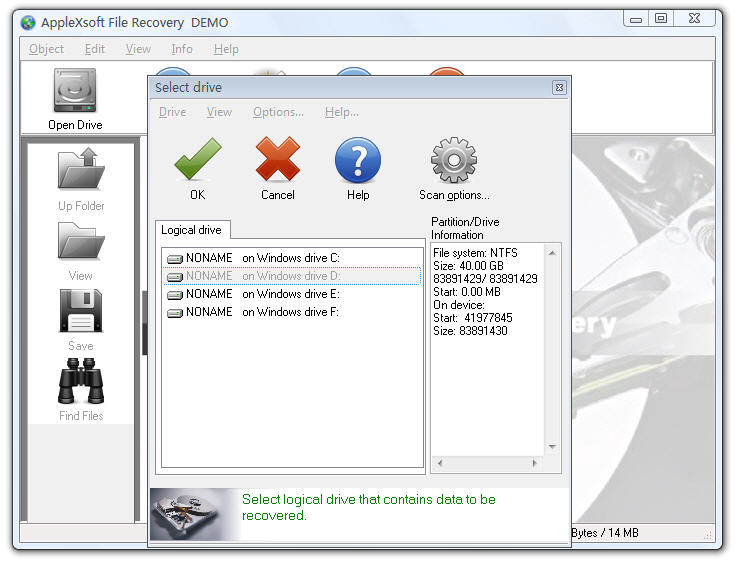Maximize the AppleXsoft File Recovery window

(661, 18)
